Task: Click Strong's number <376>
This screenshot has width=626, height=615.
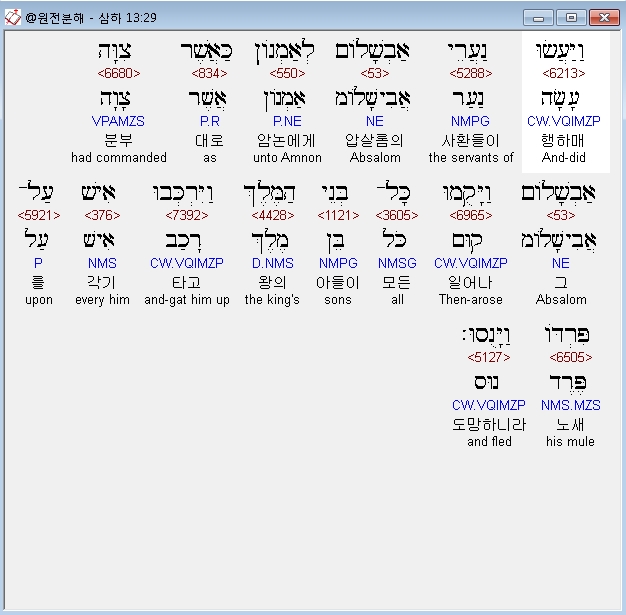Action: click(x=102, y=215)
